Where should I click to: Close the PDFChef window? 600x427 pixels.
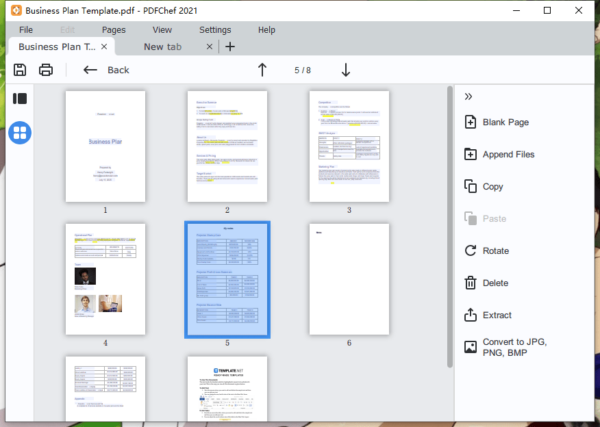tap(579, 10)
